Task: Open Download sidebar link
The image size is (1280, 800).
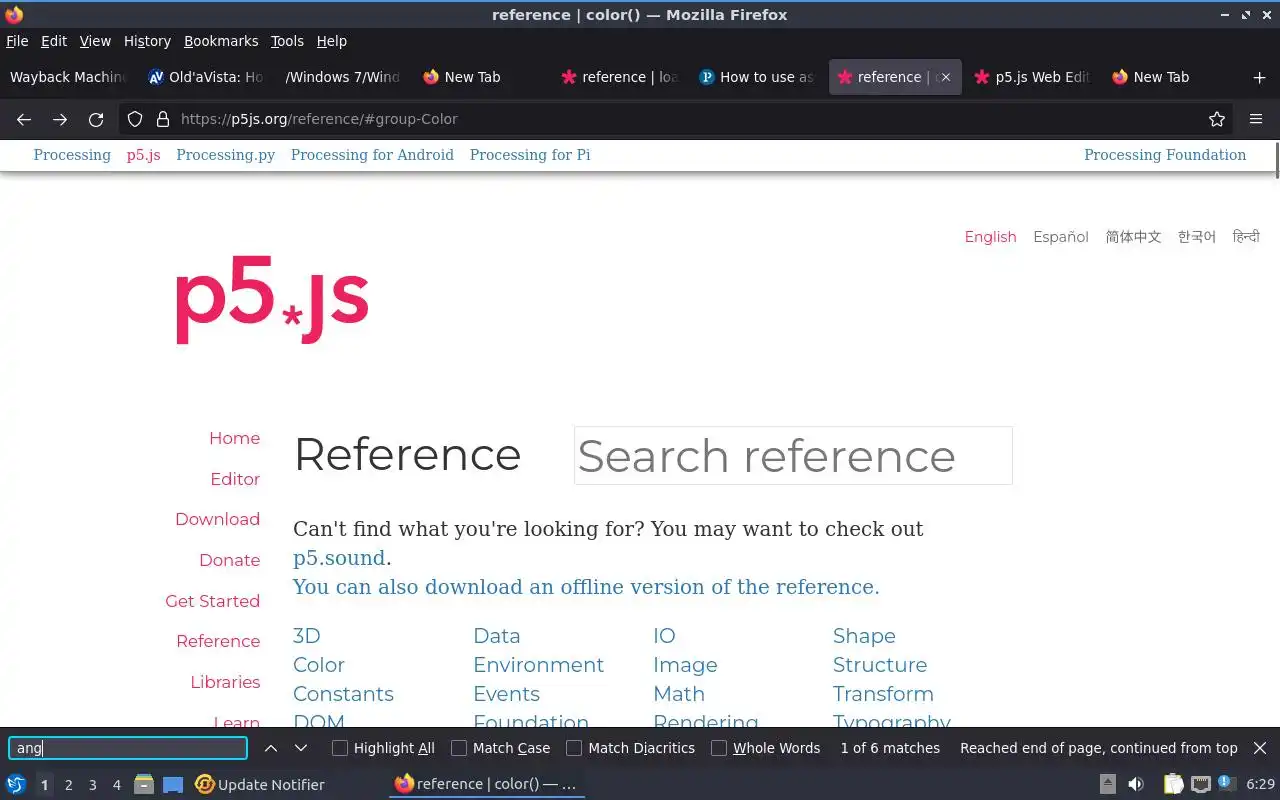Action: click(x=217, y=519)
